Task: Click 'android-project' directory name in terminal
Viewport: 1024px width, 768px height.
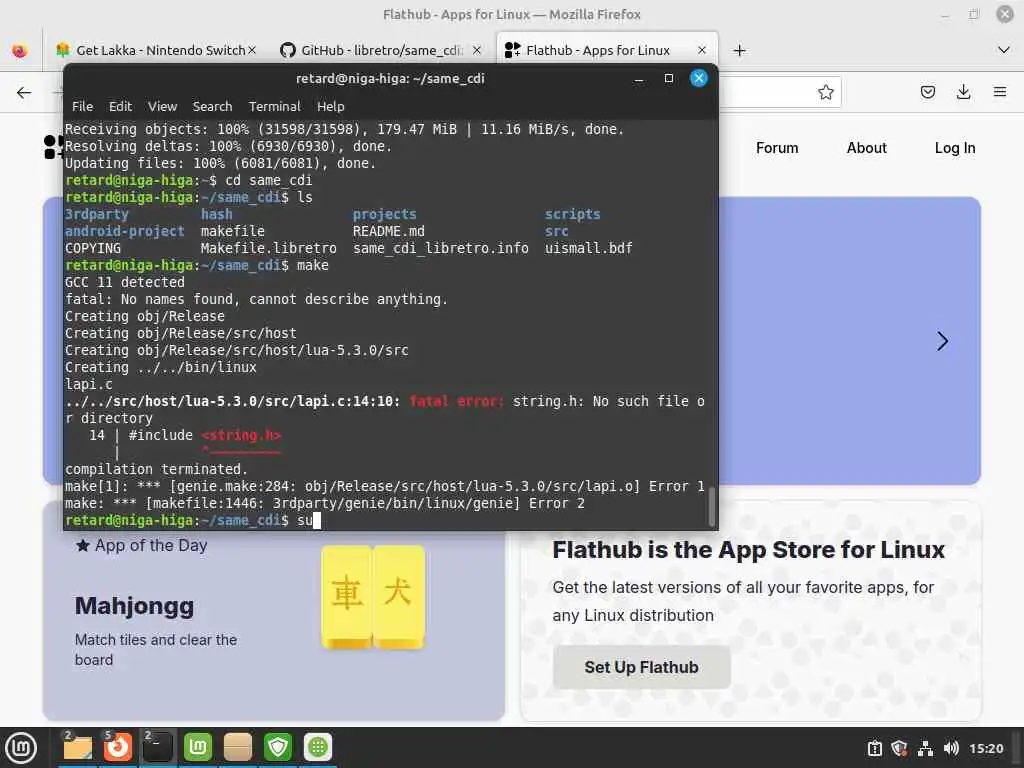Action: [x=124, y=231]
